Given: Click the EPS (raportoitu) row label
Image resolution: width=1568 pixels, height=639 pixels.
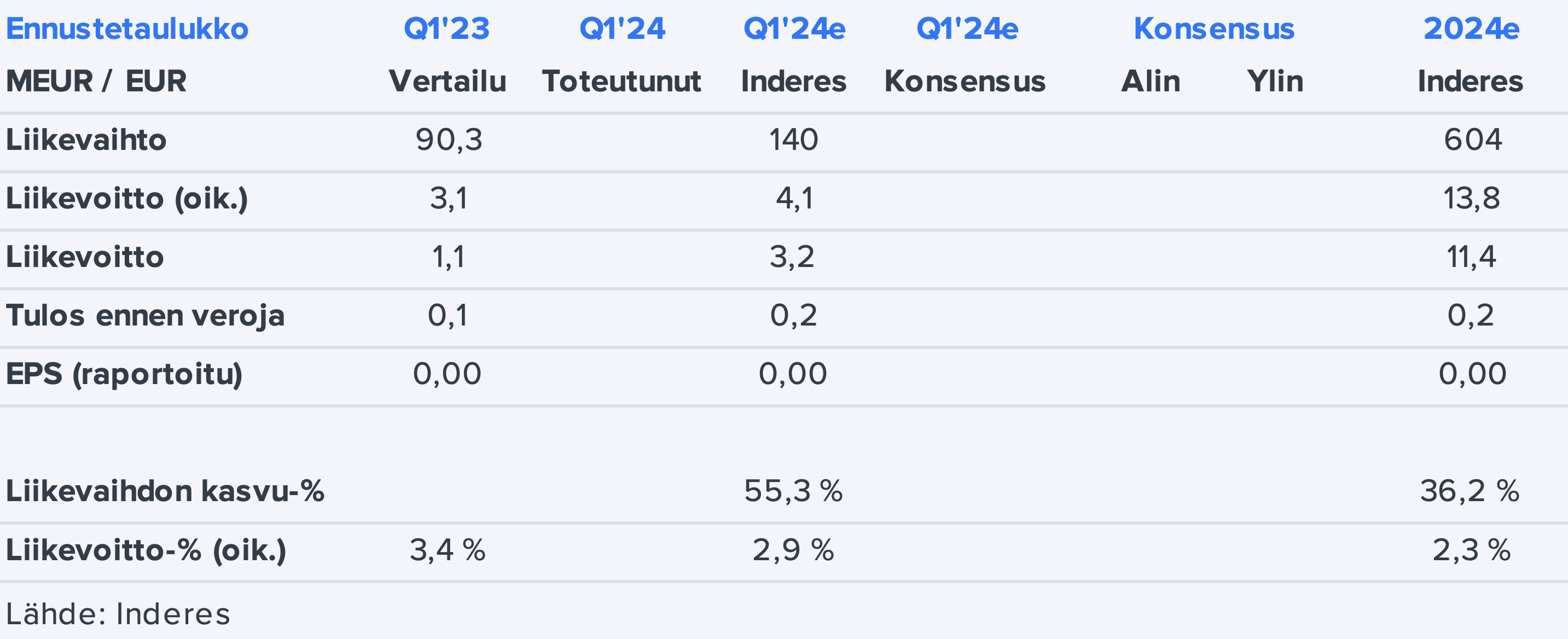Looking at the screenshot, I should pyautogui.click(x=124, y=374).
